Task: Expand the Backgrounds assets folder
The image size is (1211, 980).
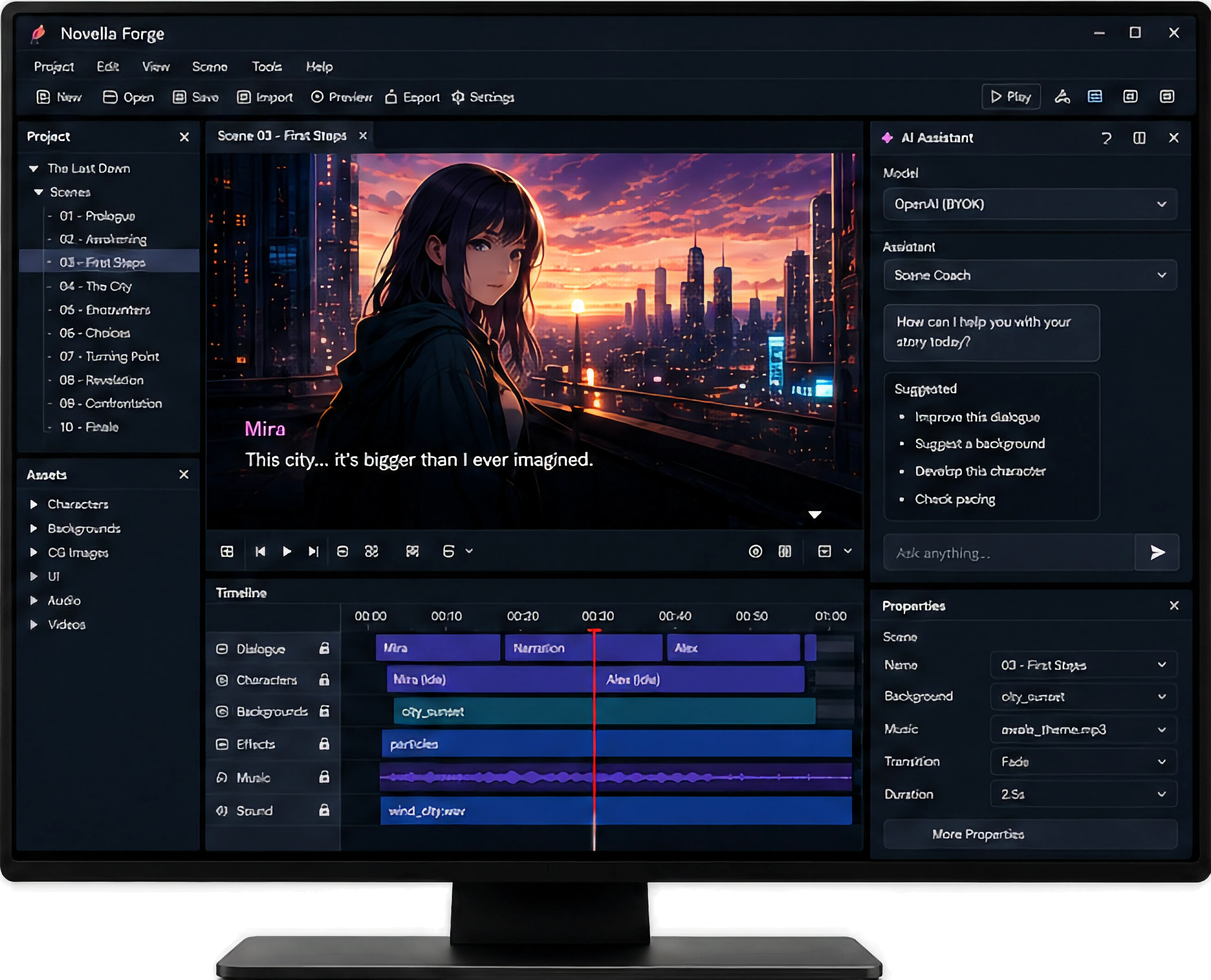Action: pos(34,528)
